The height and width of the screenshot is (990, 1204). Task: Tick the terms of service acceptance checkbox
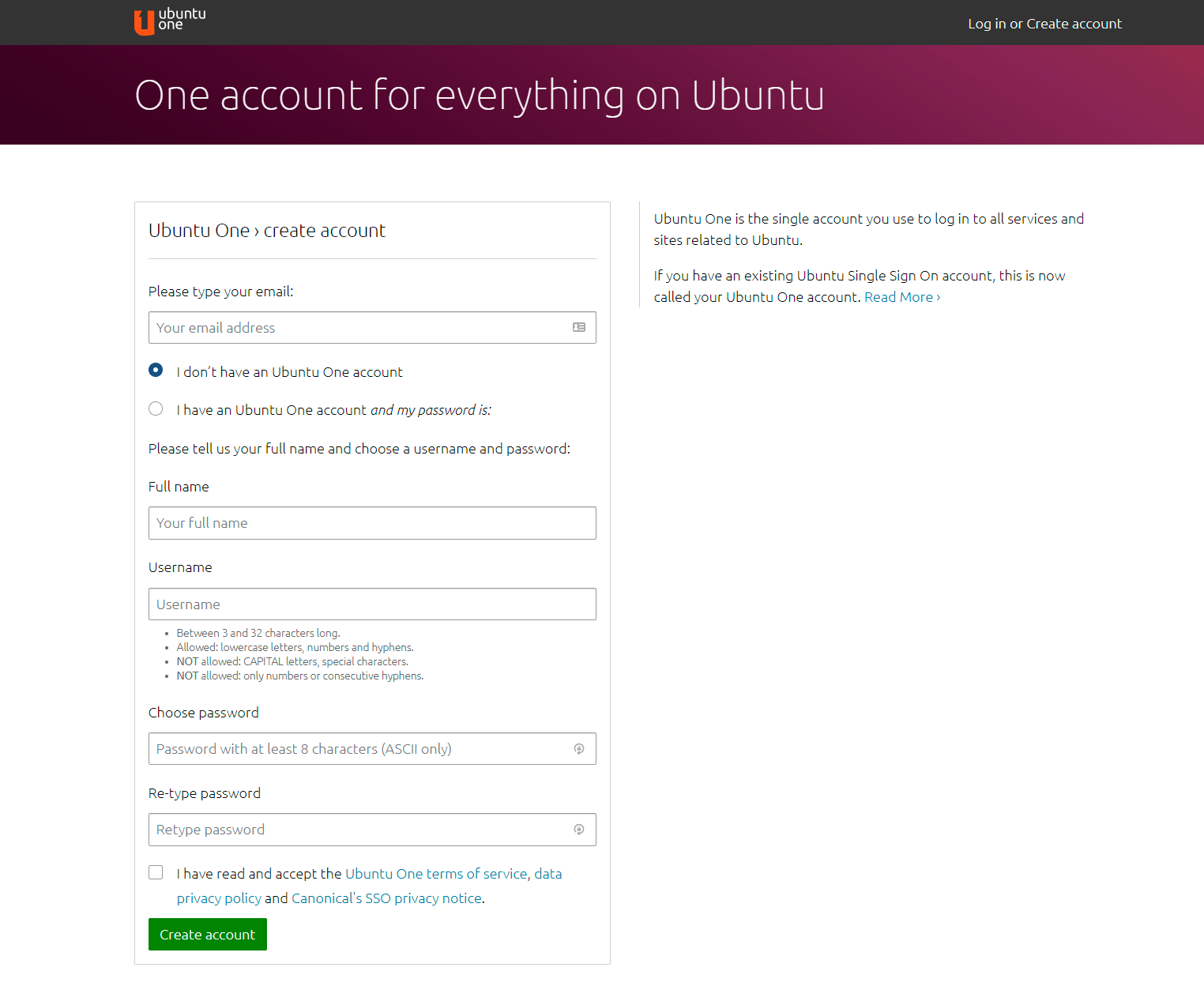pos(156,872)
